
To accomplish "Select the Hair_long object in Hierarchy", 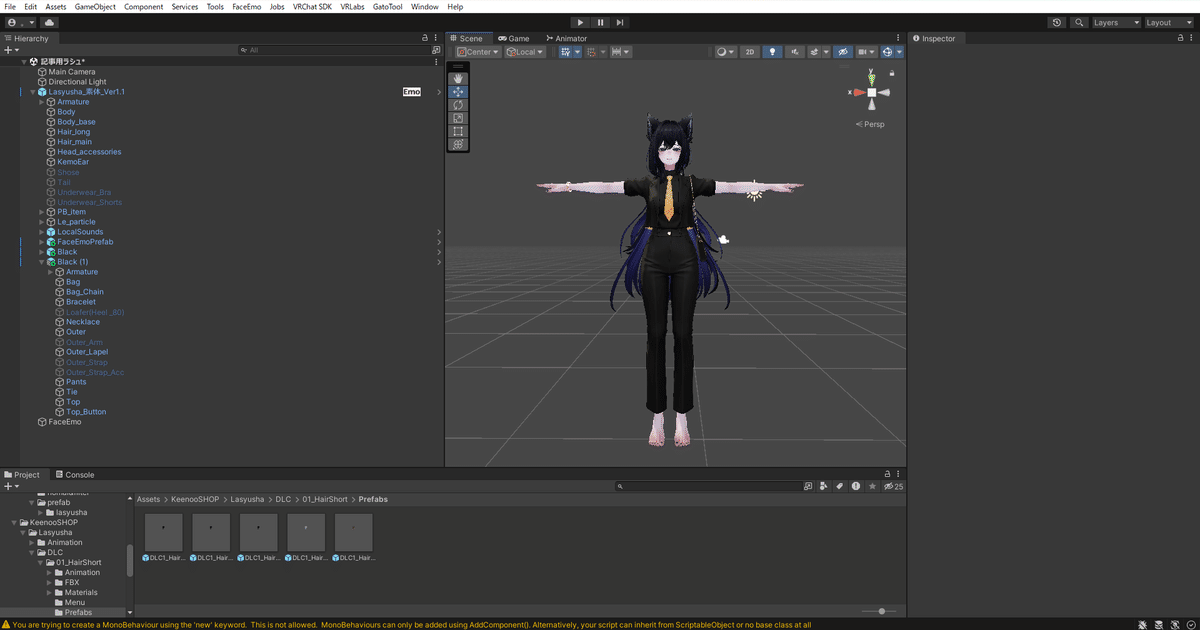I will [73, 132].
